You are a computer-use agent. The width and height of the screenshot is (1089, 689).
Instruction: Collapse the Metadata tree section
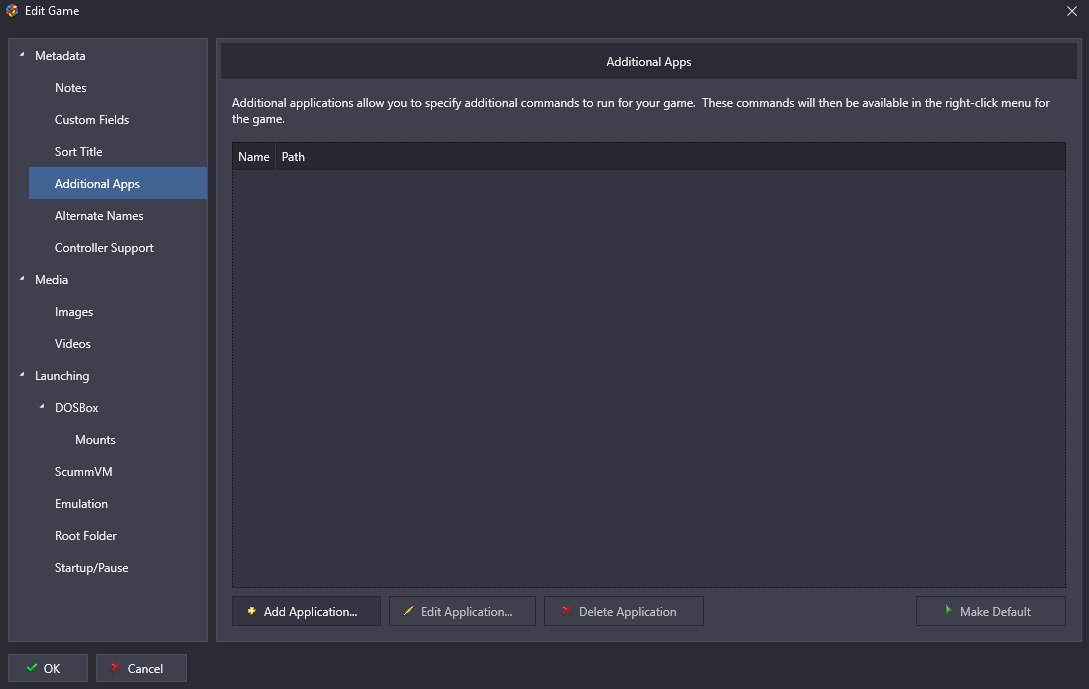pyautogui.click(x=22, y=55)
